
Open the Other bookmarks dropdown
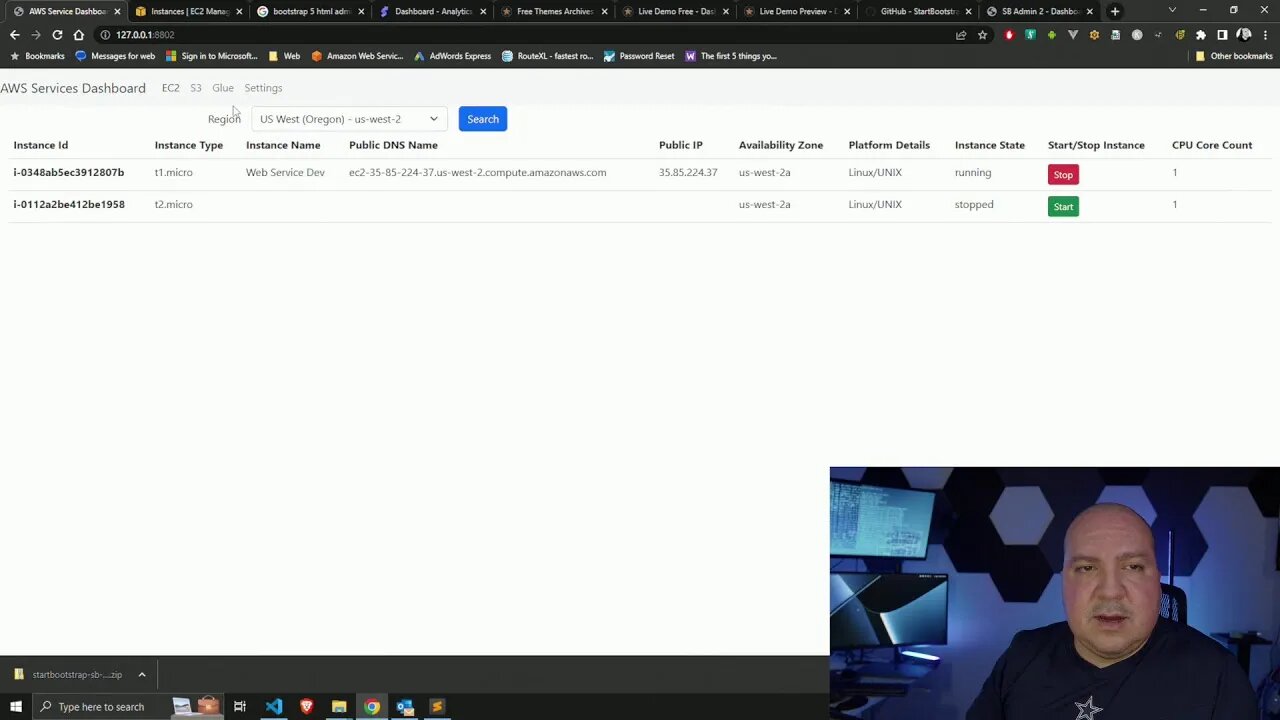coord(1235,56)
